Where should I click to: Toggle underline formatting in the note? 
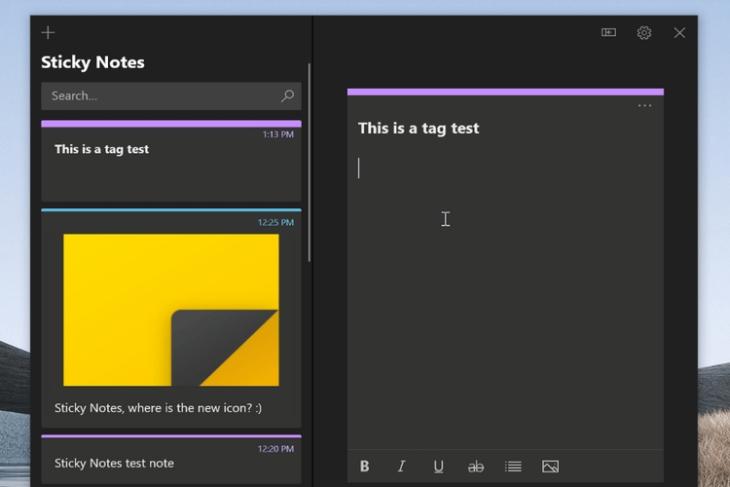(438, 467)
